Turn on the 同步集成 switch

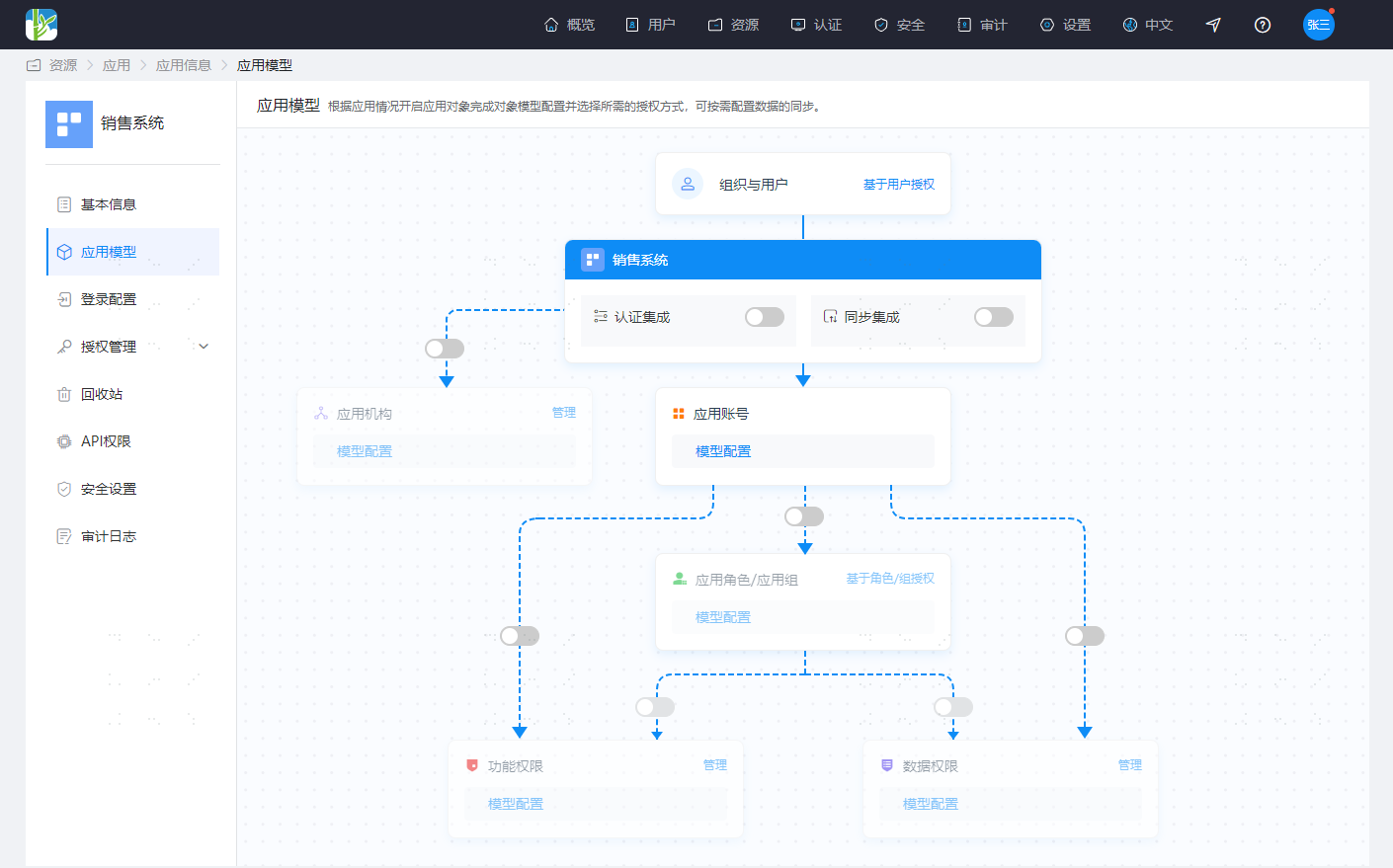pyautogui.click(x=994, y=317)
